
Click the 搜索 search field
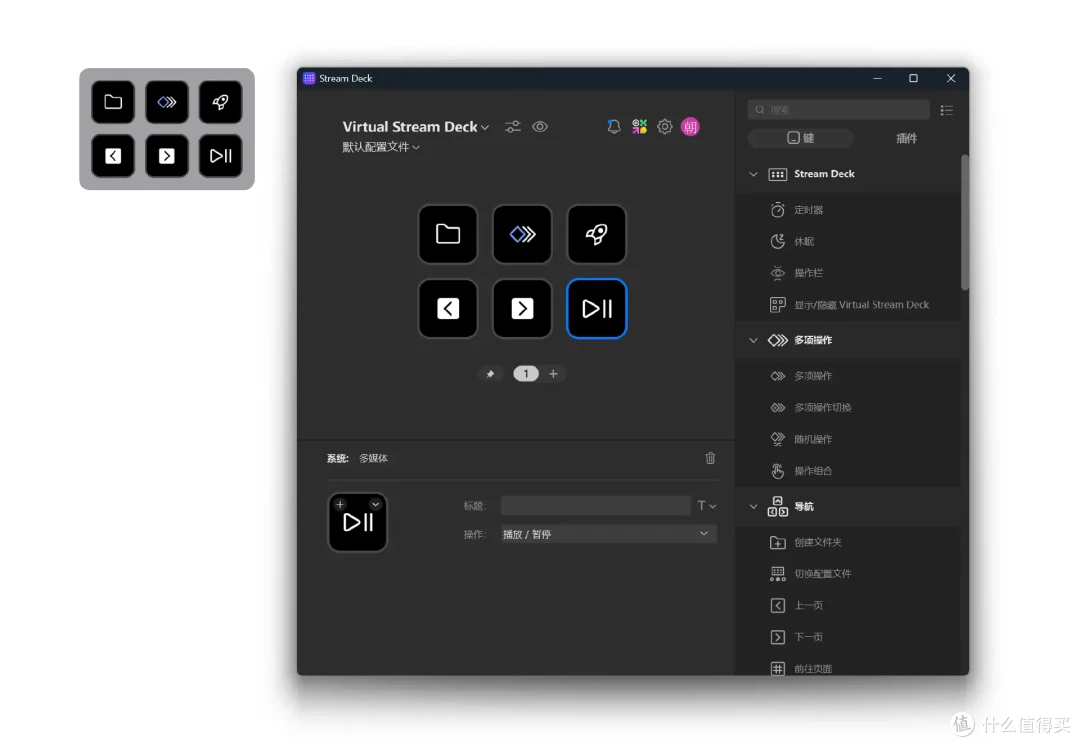[839, 109]
